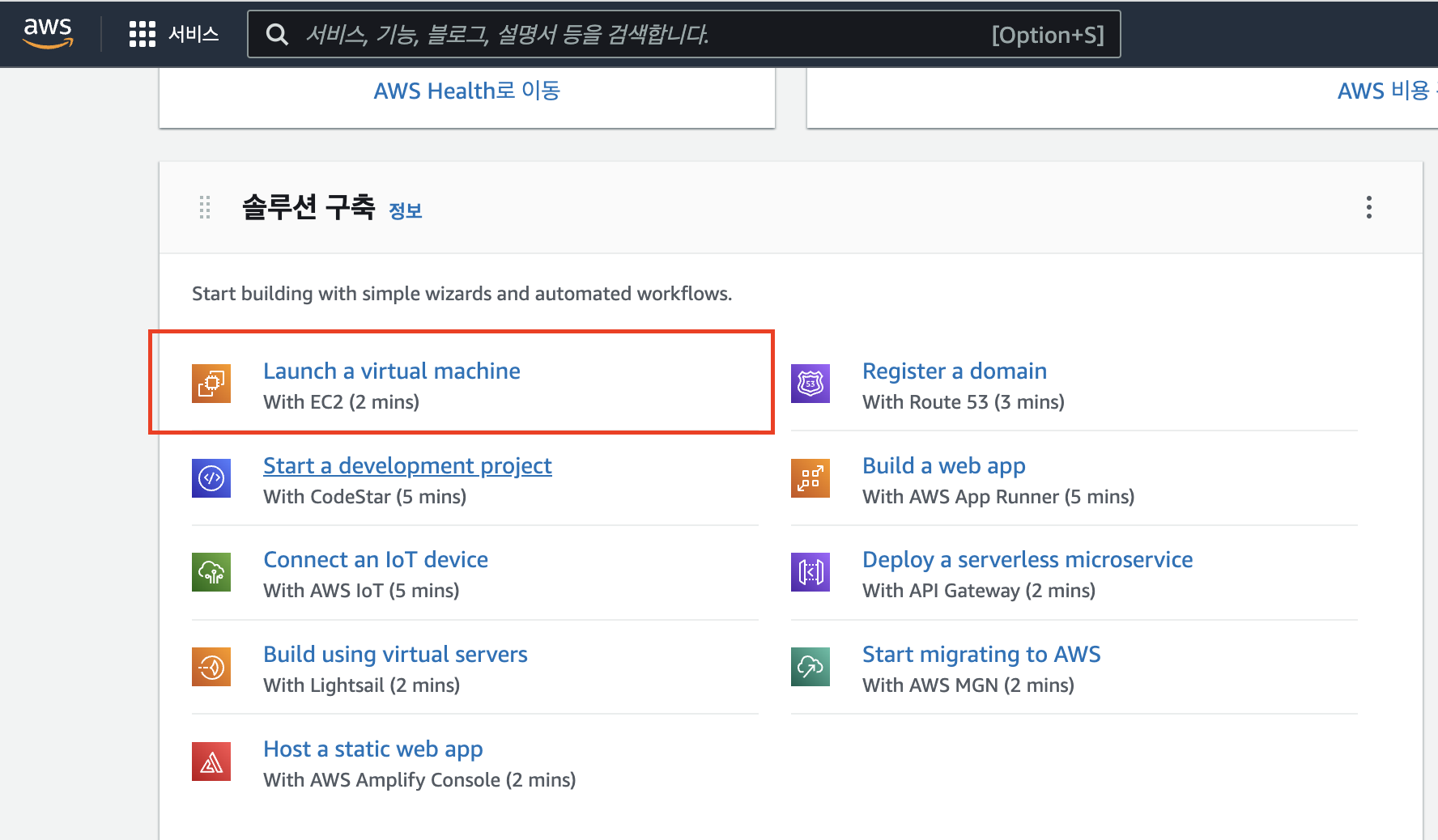Click the AWS IoT device icon

(x=211, y=572)
